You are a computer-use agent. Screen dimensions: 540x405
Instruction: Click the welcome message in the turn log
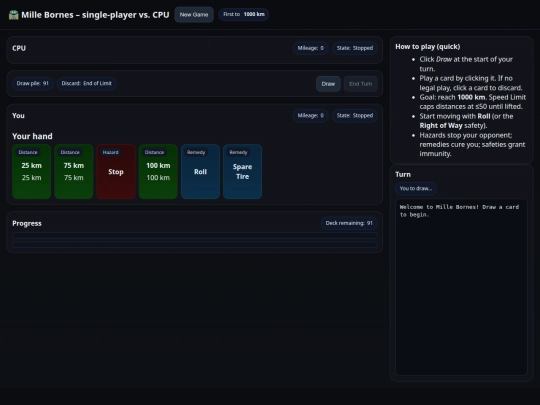[459, 211]
